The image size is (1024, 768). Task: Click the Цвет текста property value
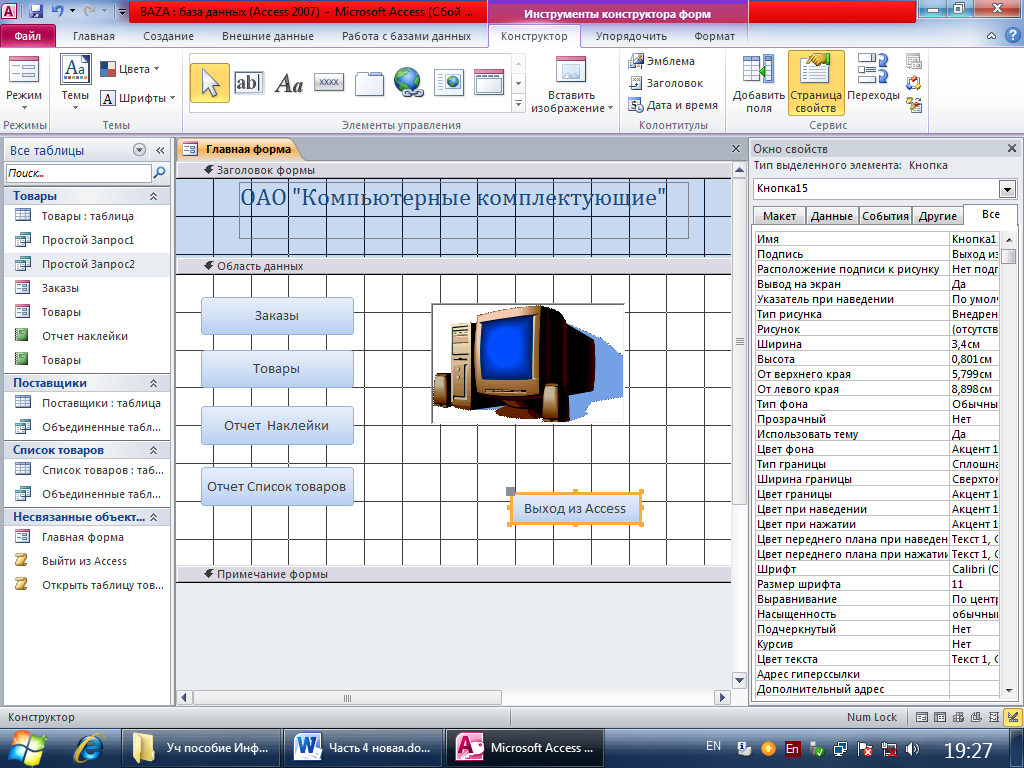click(974, 660)
